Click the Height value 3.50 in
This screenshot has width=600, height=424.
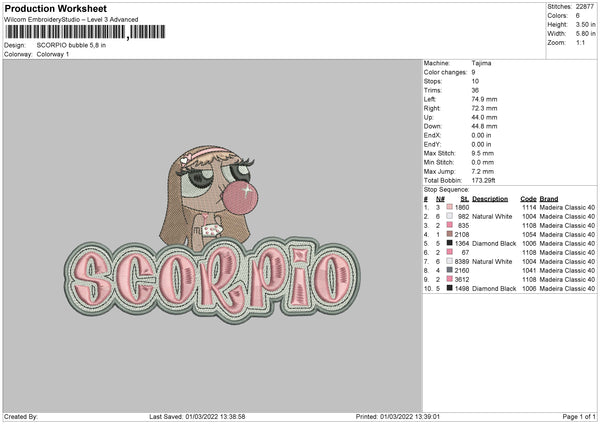point(585,24)
